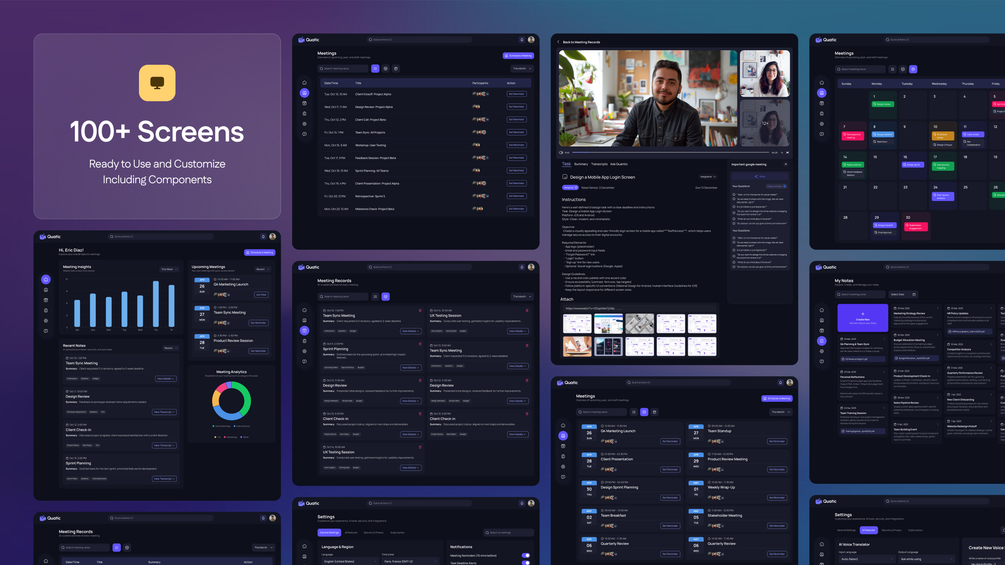The height and width of the screenshot is (565, 1005).
Task: Open Select Date dropdown in My Notes
Action: [902, 295]
